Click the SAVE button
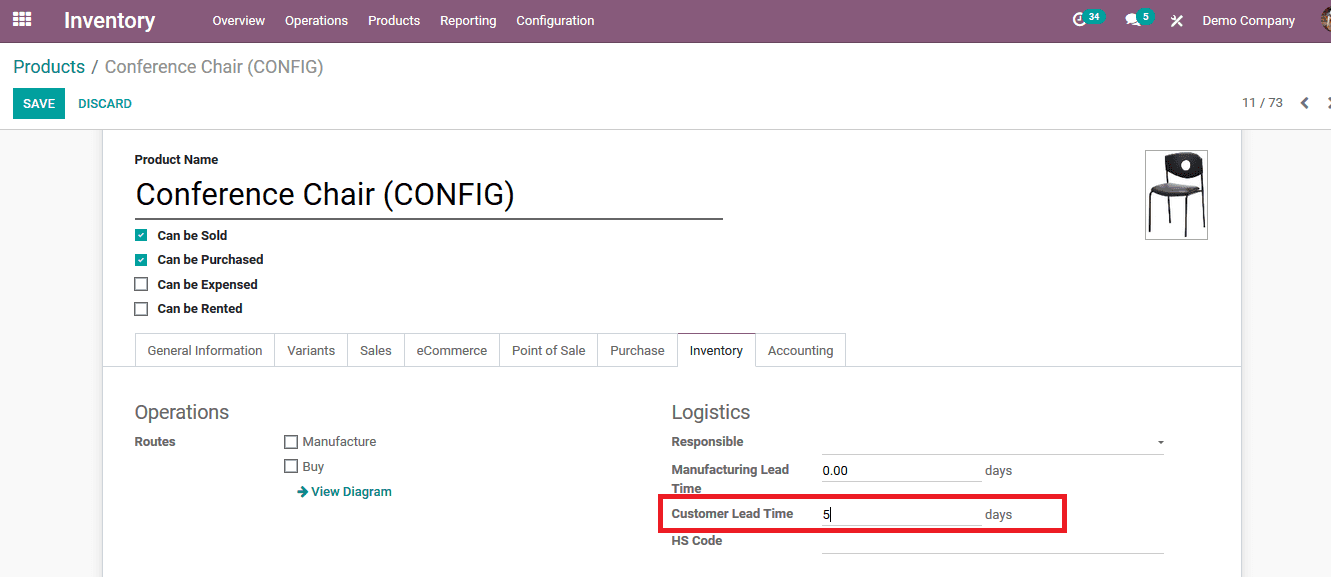The height and width of the screenshot is (577, 1331). point(39,103)
